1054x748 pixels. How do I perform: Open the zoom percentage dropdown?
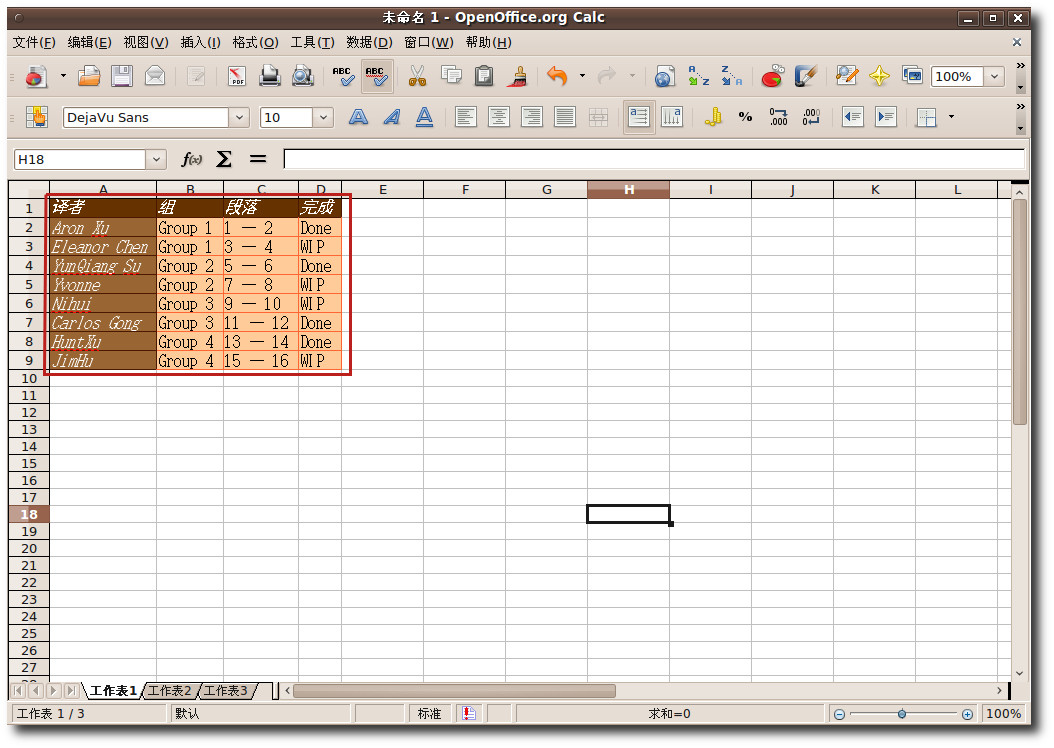(994, 77)
